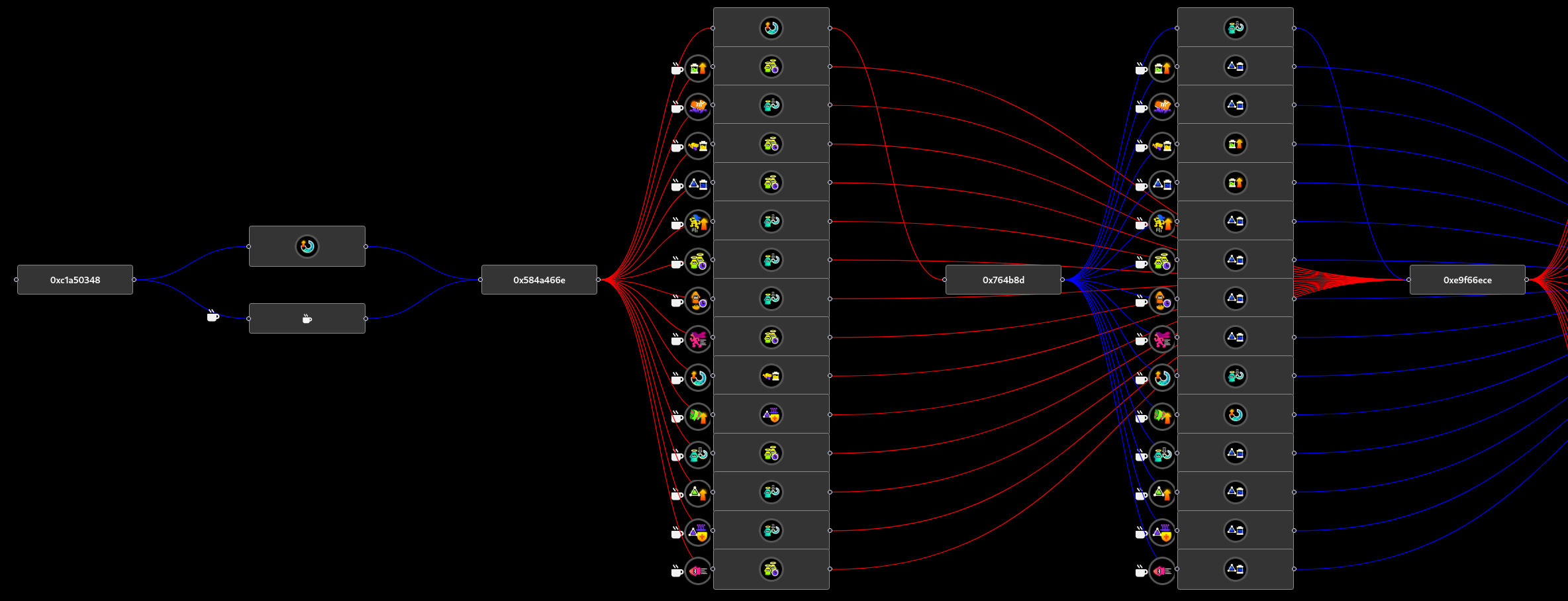The image size is (1568, 601).
Task: Click the green triangle arrow icon on red wires
Action: click(698, 493)
